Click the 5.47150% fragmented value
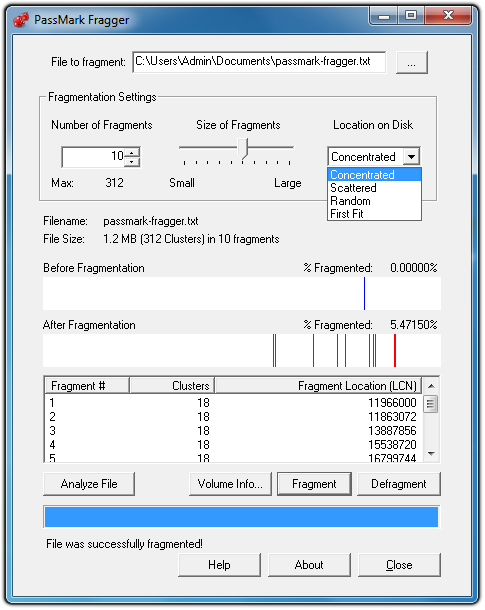Screen dimensions: 485x610 tap(414, 325)
